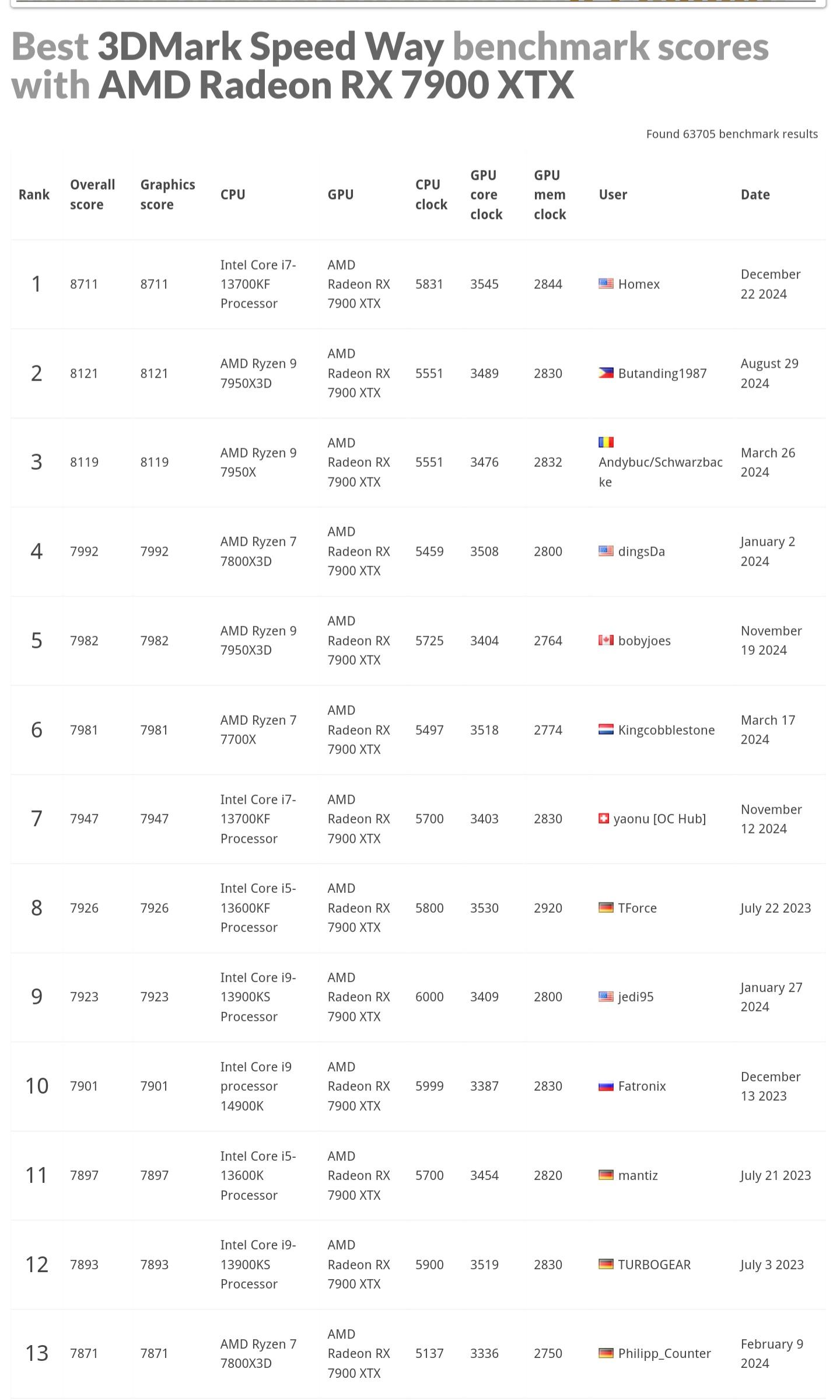Click the Graphics score column header

point(167,194)
